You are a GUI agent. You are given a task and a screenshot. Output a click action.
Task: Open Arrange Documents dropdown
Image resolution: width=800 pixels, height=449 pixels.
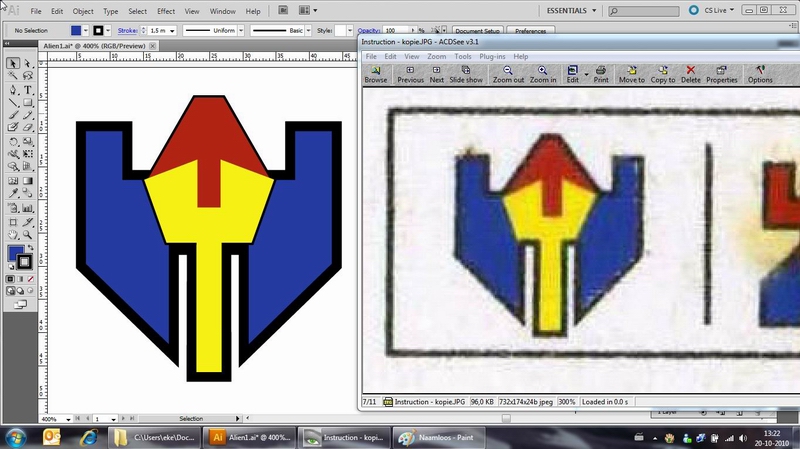(308, 10)
